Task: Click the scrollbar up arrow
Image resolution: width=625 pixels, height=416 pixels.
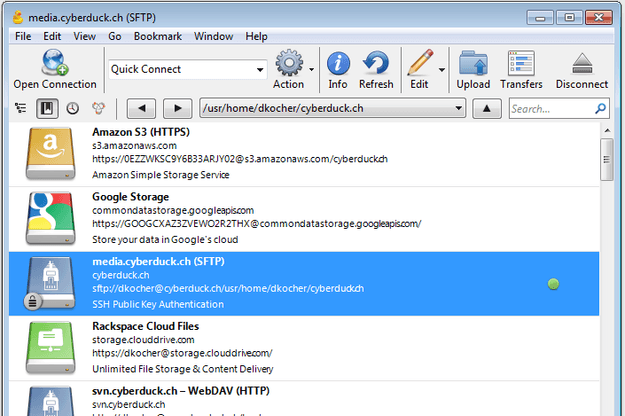Action: (x=607, y=130)
